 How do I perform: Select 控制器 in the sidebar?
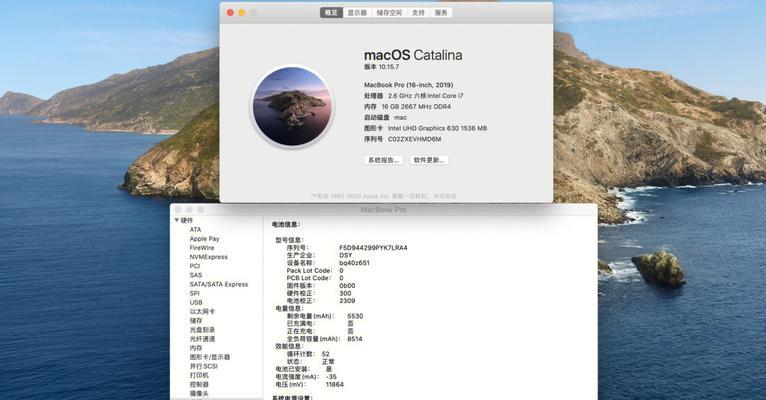[x=199, y=384]
